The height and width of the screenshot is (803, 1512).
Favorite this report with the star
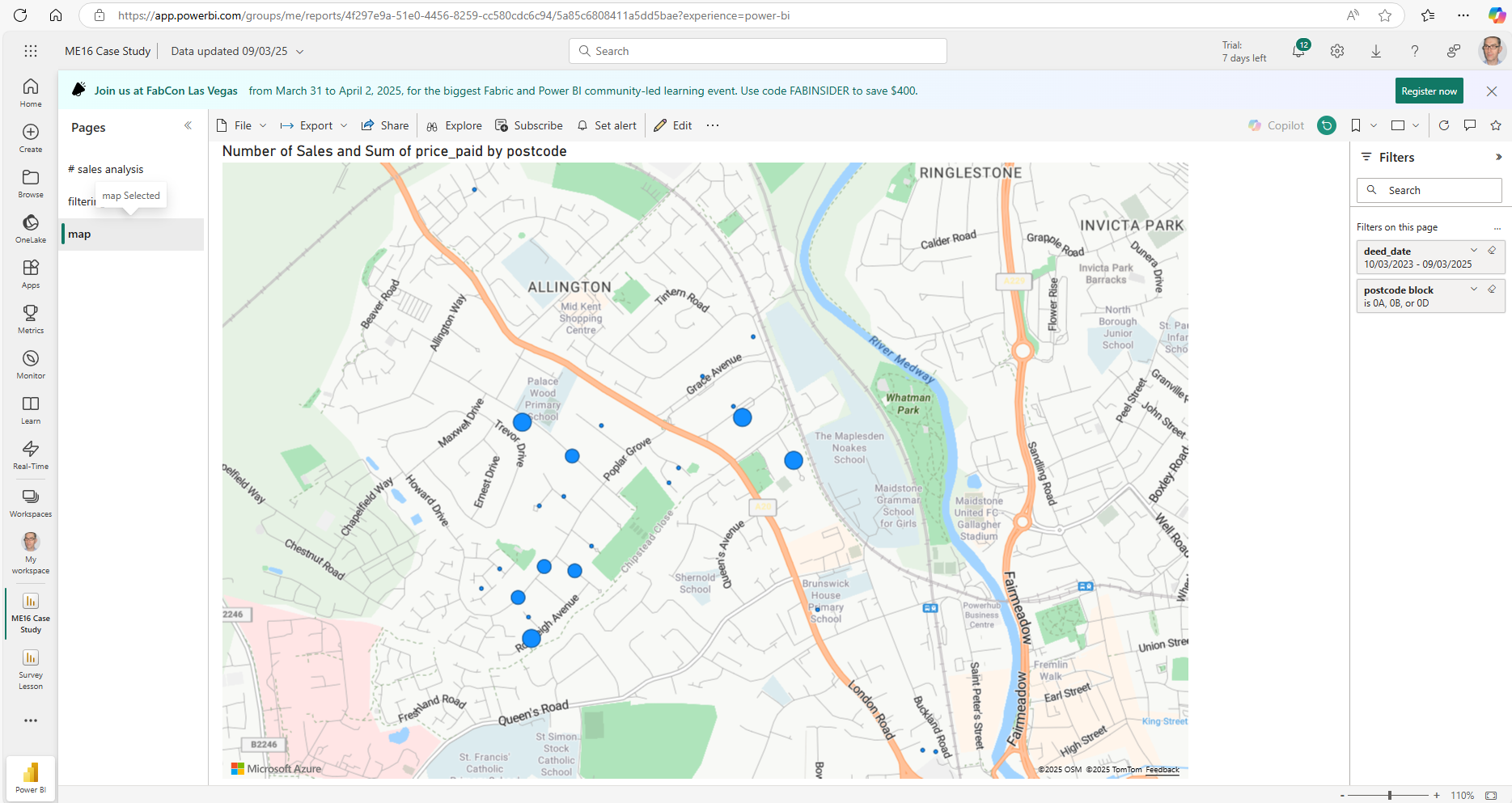pyautogui.click(x=1497, y=125)
